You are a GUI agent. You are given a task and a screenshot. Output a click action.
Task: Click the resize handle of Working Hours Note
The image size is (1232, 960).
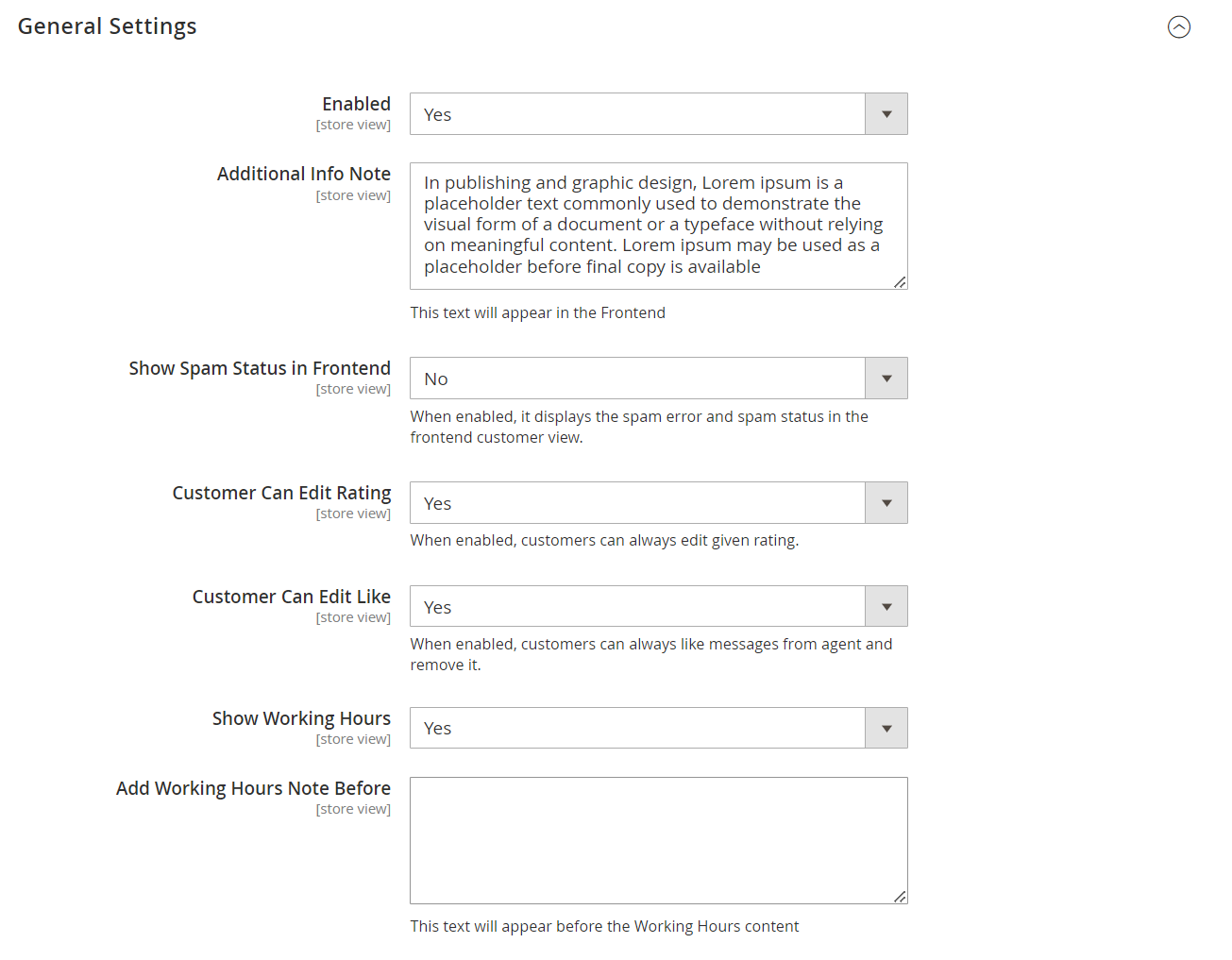[900, 896]
